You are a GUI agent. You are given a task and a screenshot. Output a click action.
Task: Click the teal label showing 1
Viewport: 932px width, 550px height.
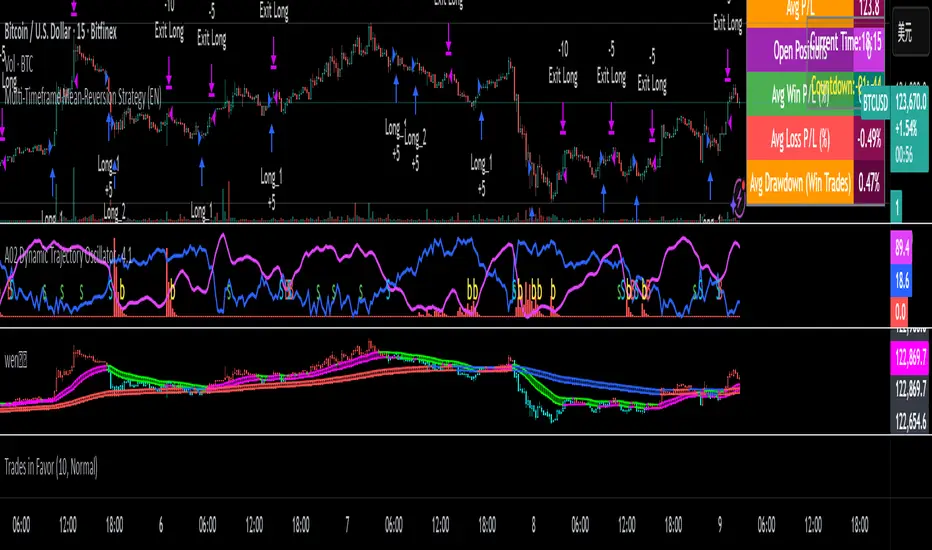click(x=896, y=206)
